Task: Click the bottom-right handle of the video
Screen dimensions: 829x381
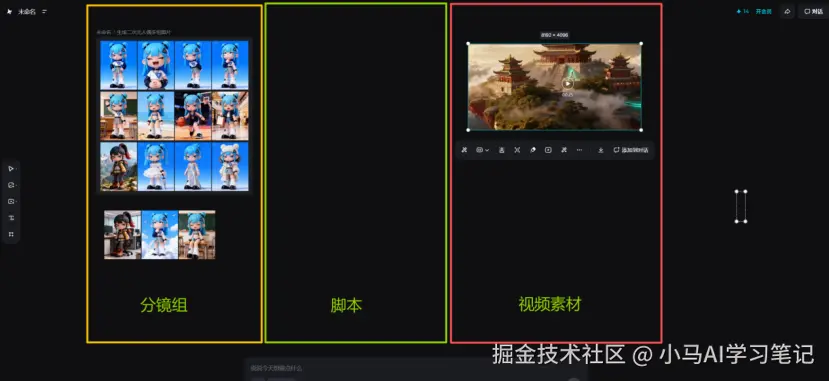Action: click(x=641, y=129)
